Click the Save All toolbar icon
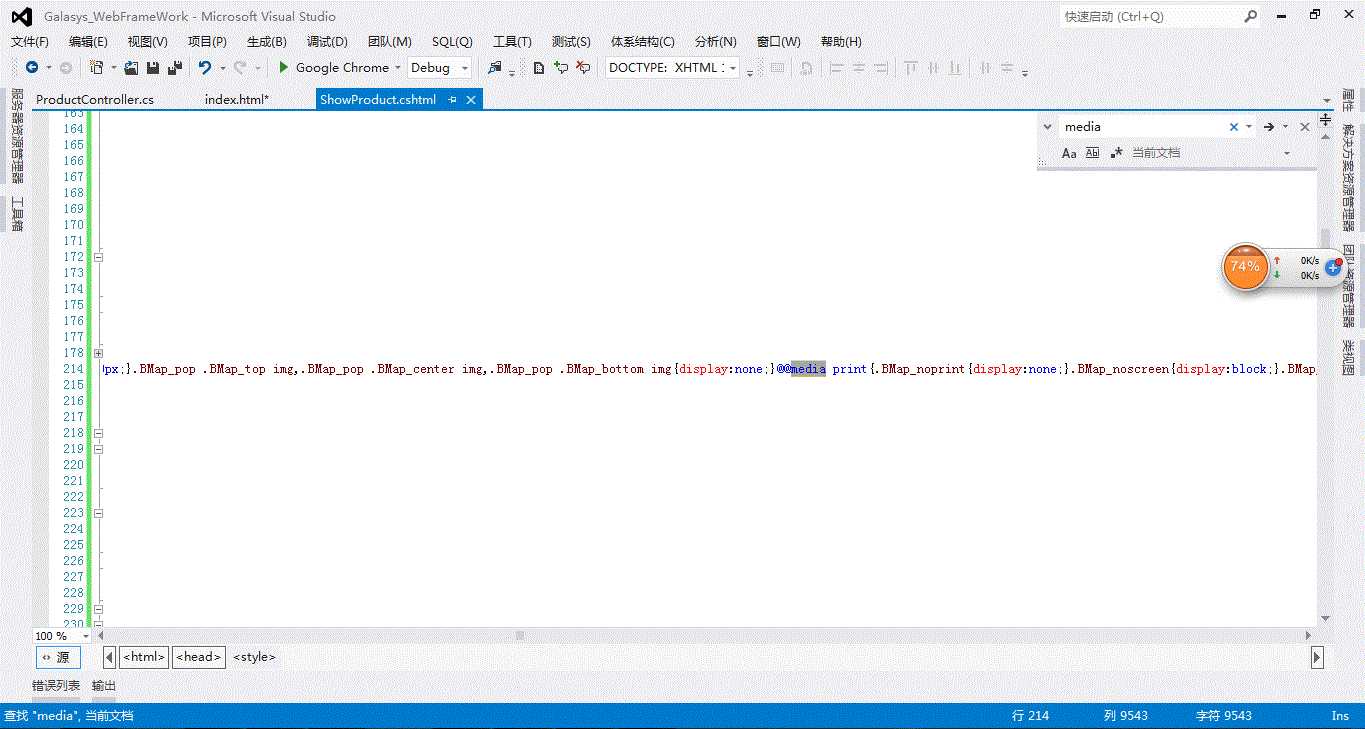 175,67
